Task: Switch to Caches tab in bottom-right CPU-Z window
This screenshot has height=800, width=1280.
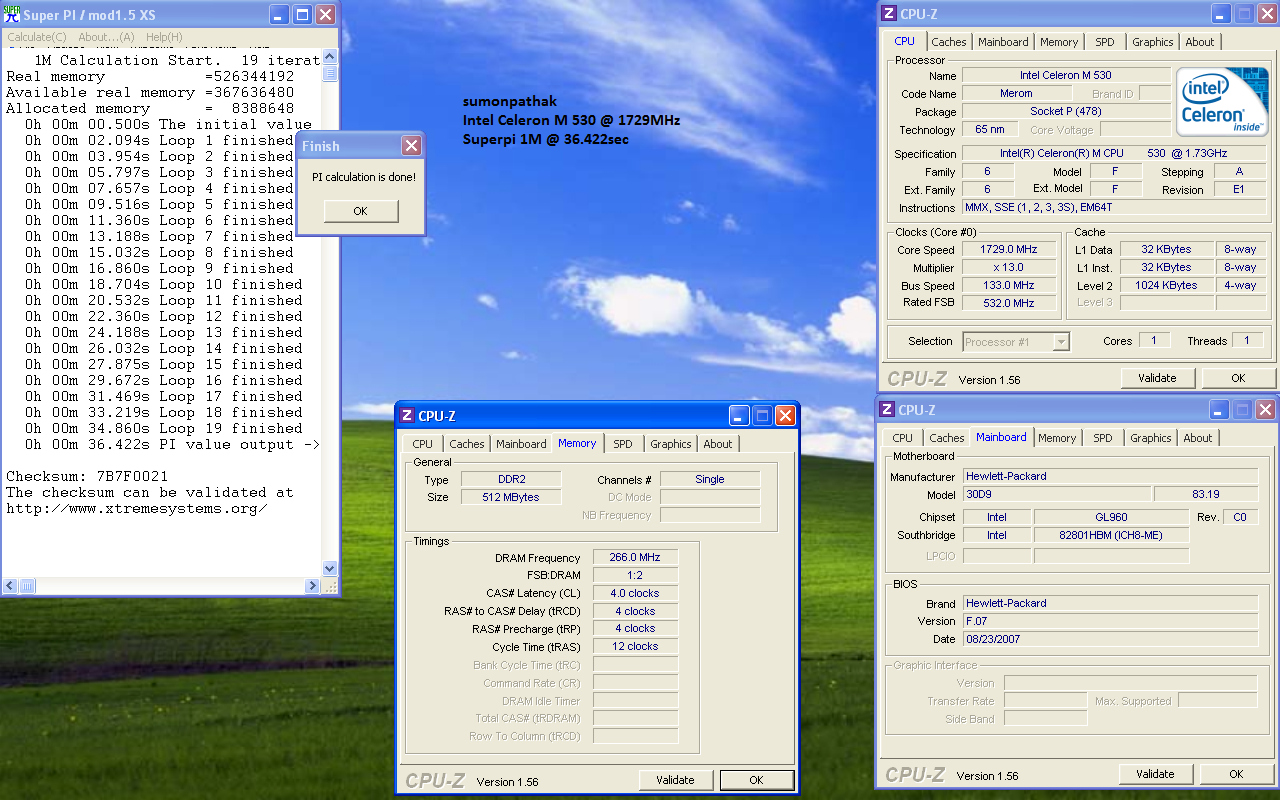Action: click(x=946, y=438)
